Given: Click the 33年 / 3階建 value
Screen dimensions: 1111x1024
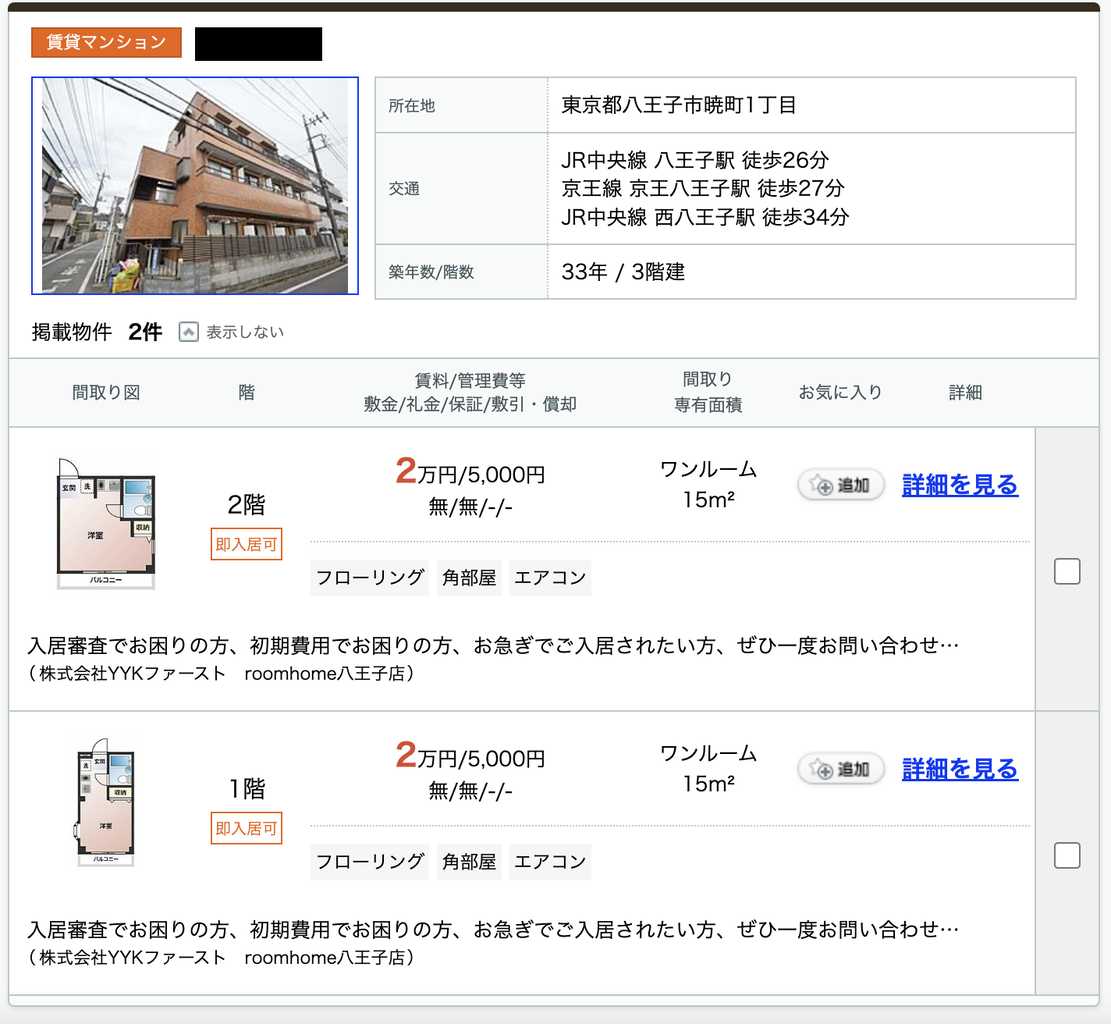Looking at the screenshot, I should tap(623, 271).
